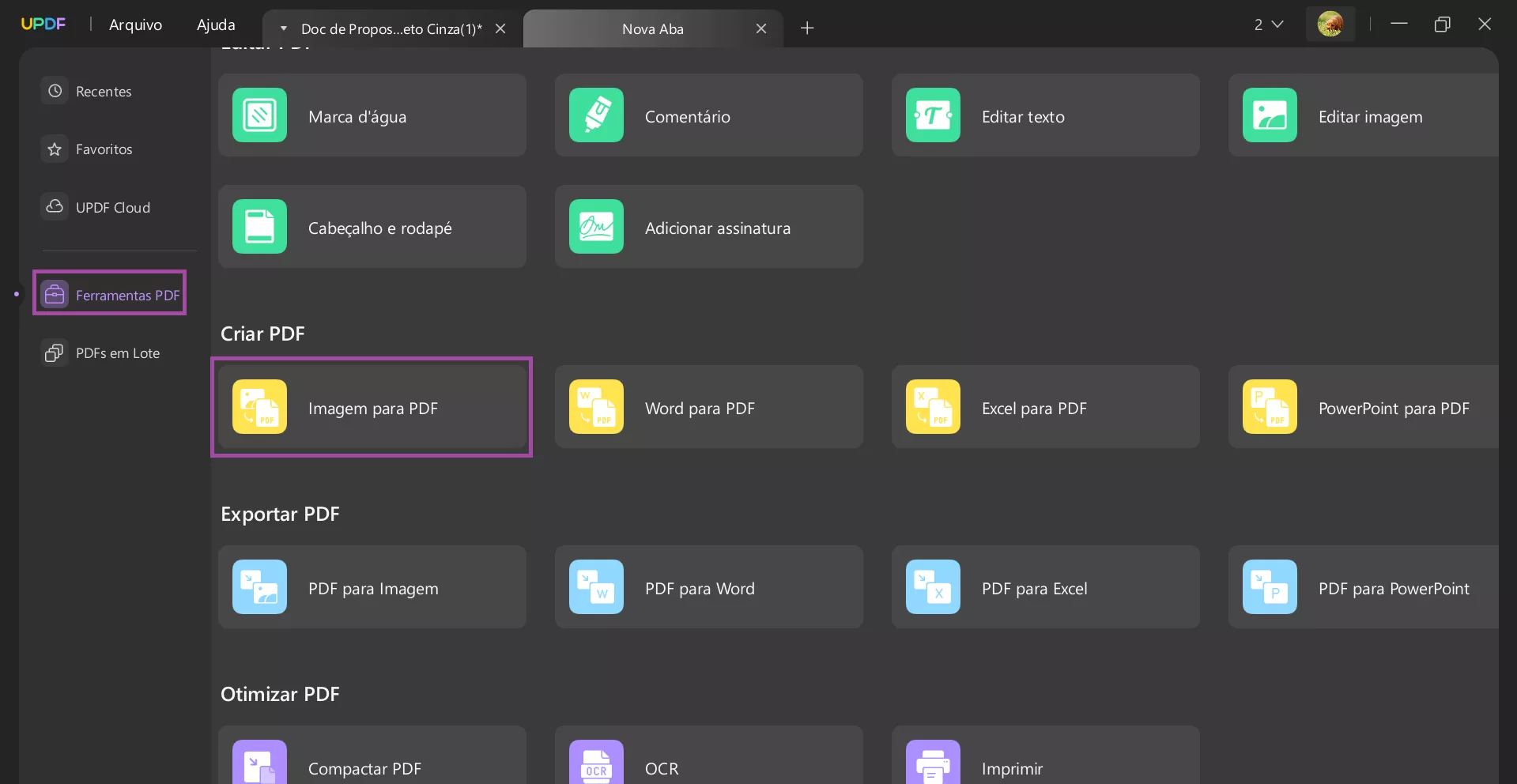Open the user profile avatar
The width and height of the screenshot is (1517, 784).
[1330, 24]
